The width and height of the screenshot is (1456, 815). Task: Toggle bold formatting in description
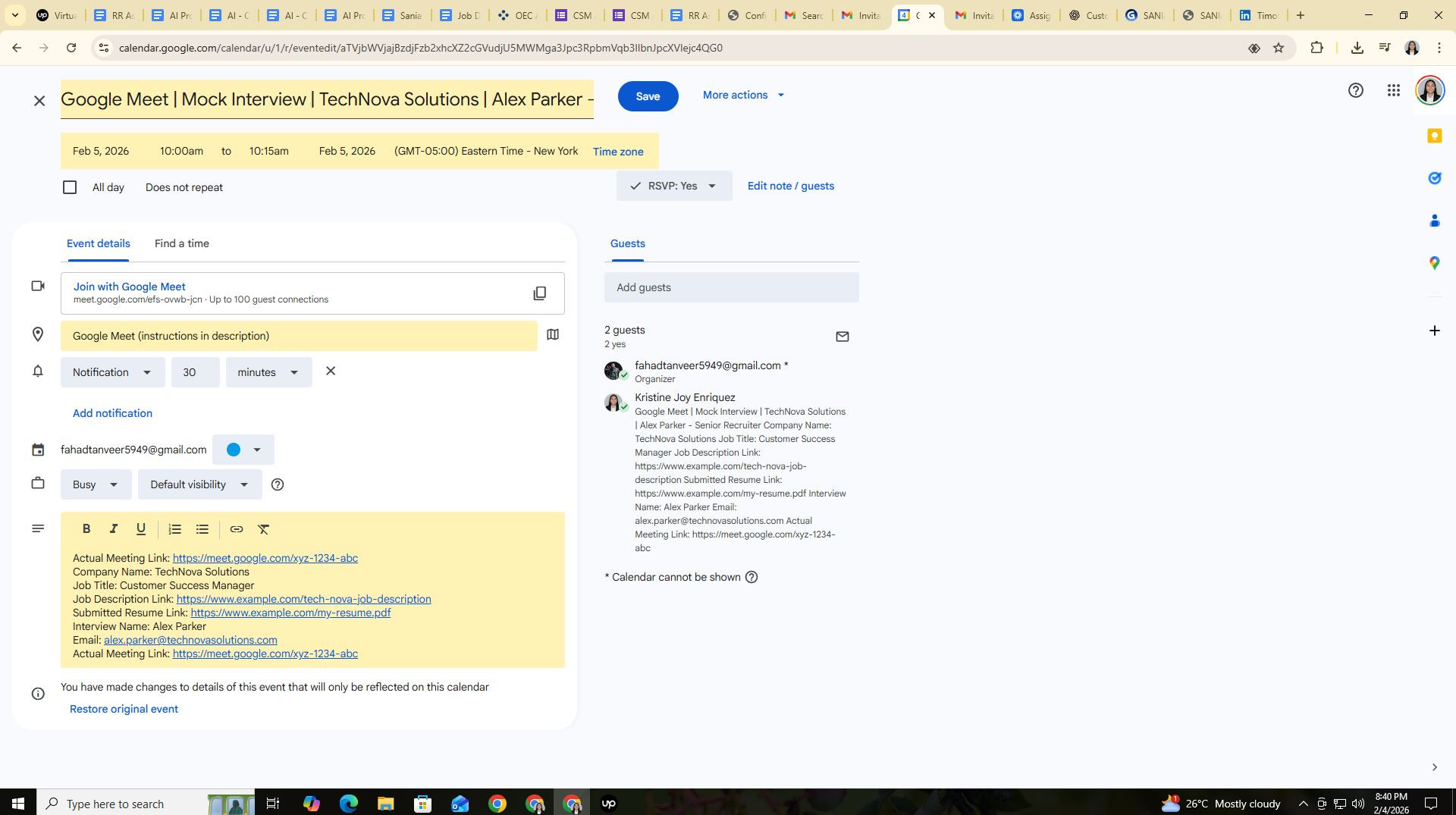coord(86,529)
